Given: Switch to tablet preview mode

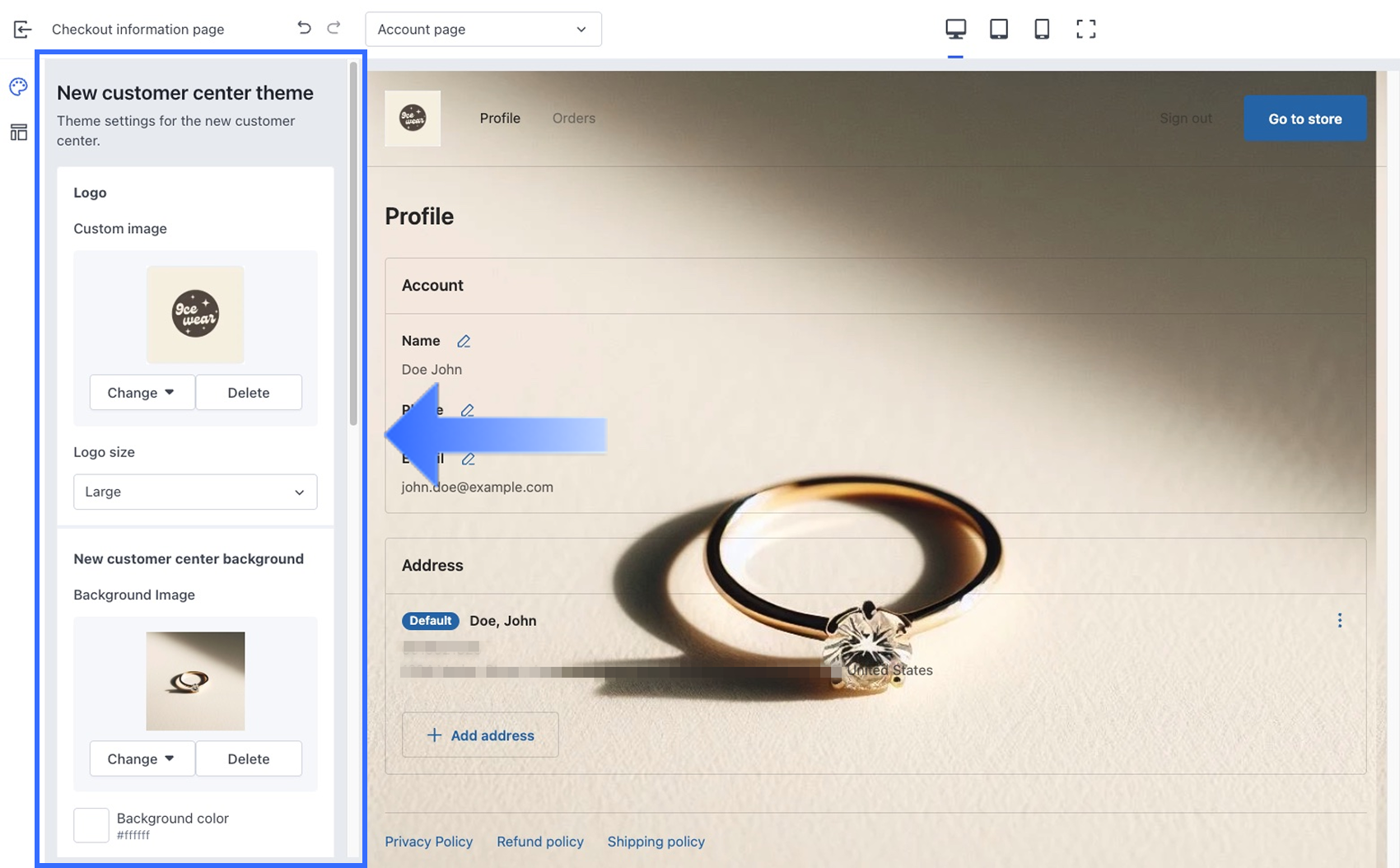Looking at the screenshot, I should 998,30.
